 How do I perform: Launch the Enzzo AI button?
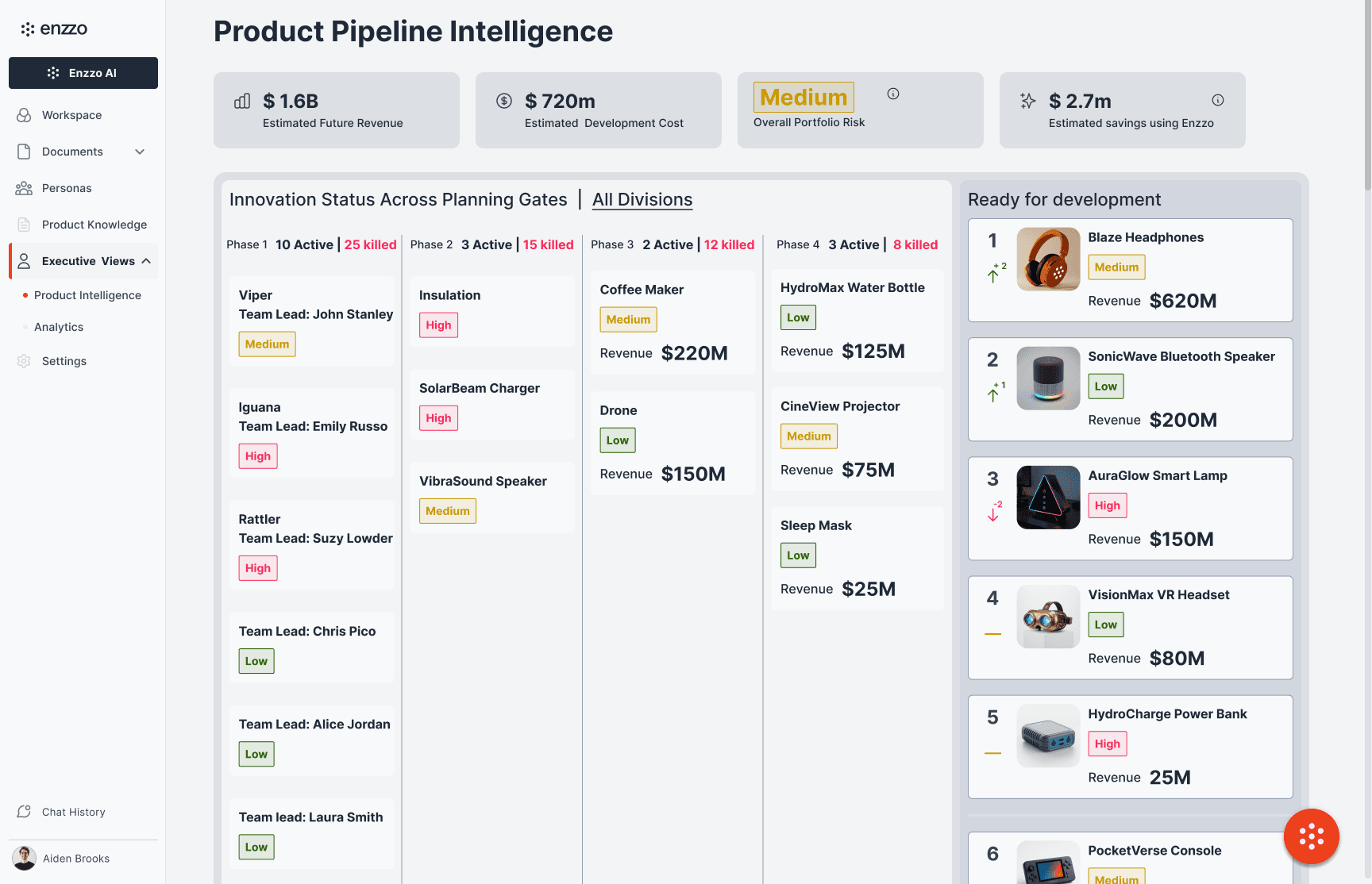83,73
